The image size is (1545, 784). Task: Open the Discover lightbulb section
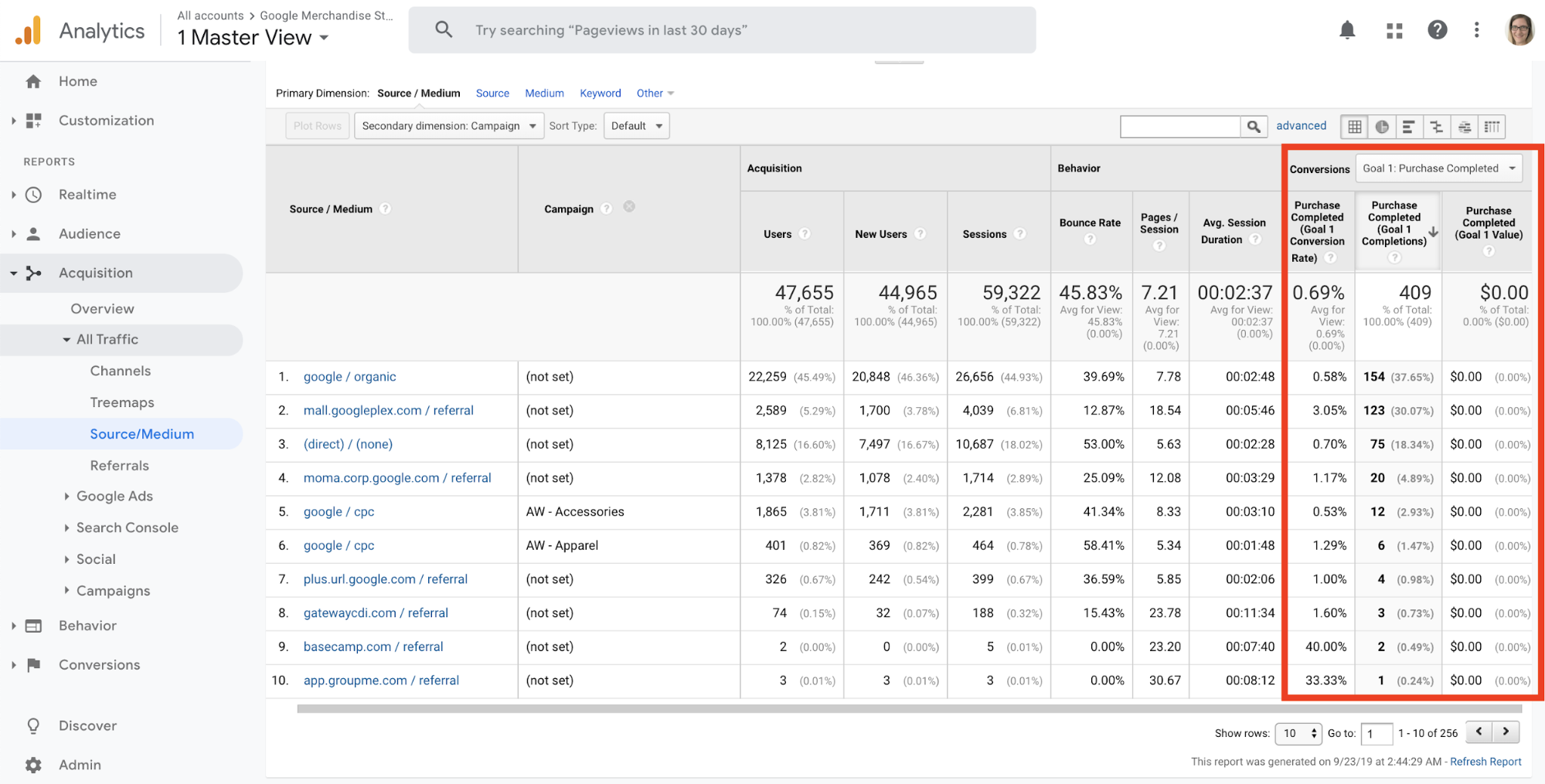point(33,726)
